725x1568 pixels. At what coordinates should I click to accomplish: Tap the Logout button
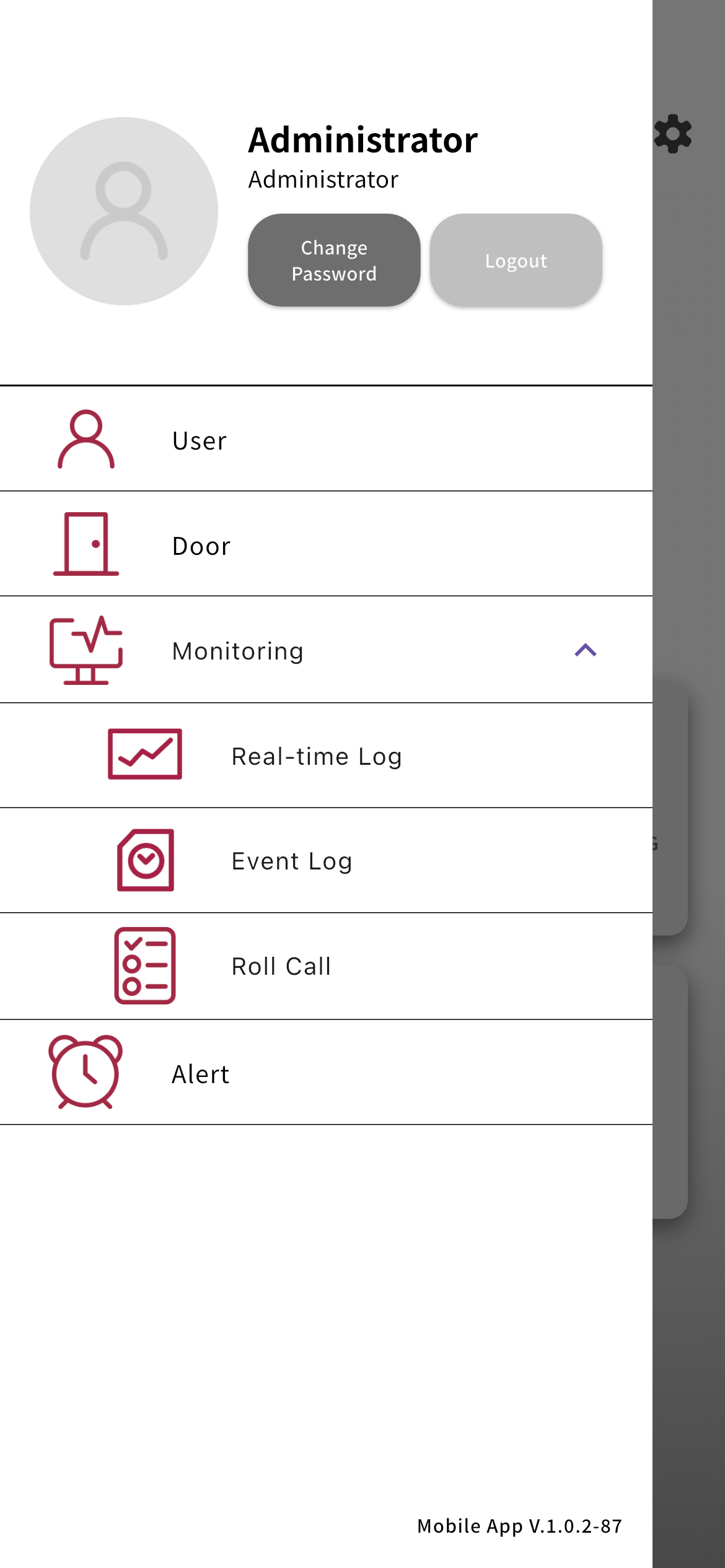coord(516,260)
